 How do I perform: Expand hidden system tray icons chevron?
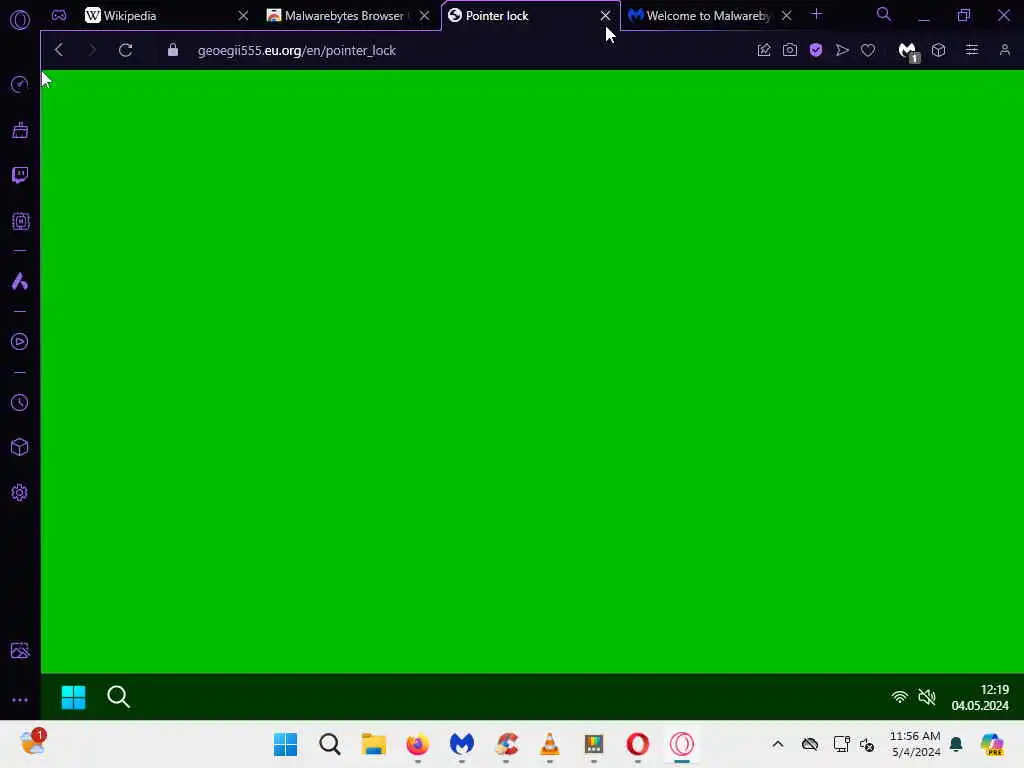[x=778, y=744]
